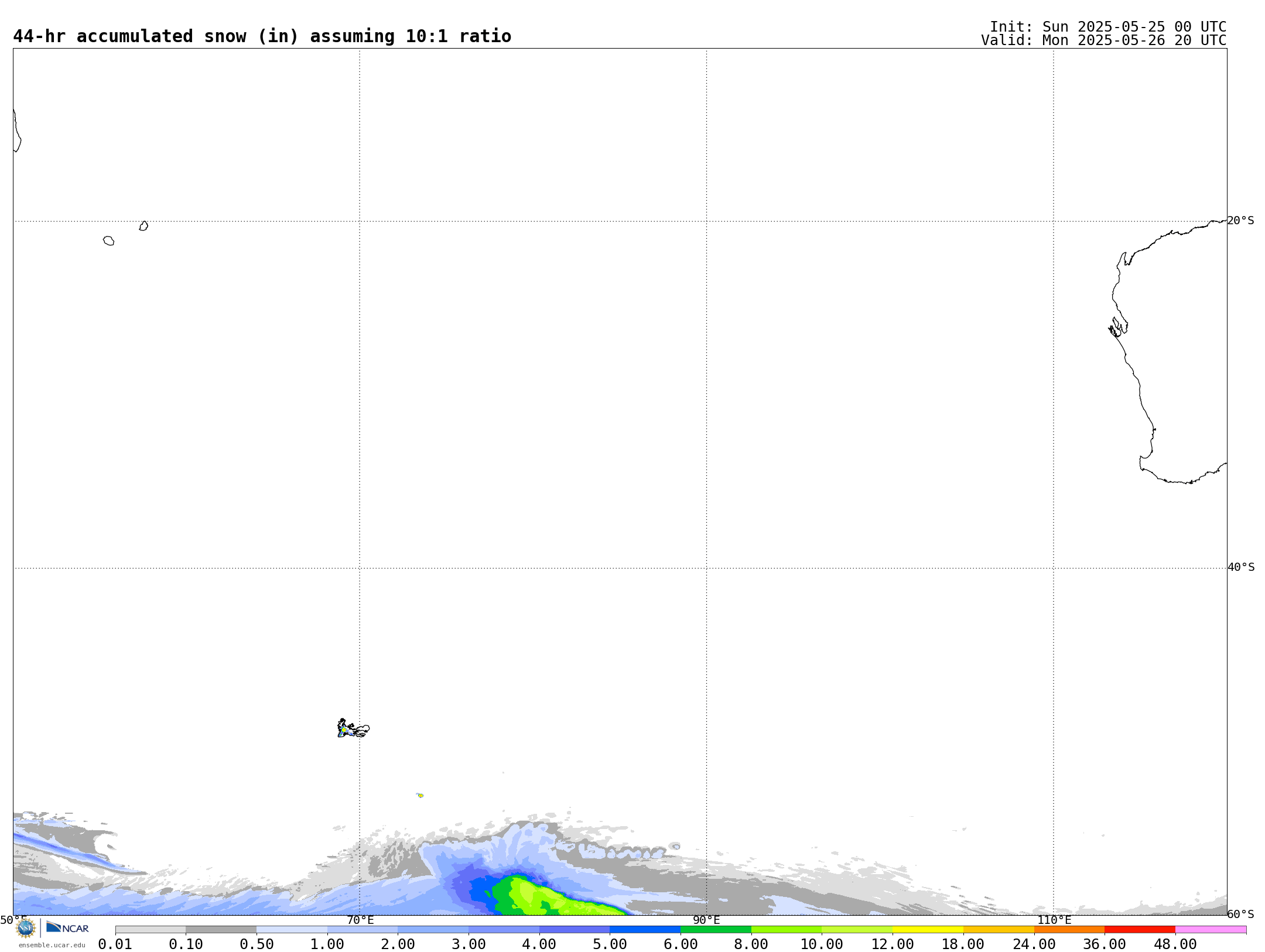Click the Mauritius island outline near 20°S
The height and width of the screenshot is (952, 1265).
coord(143,226)
